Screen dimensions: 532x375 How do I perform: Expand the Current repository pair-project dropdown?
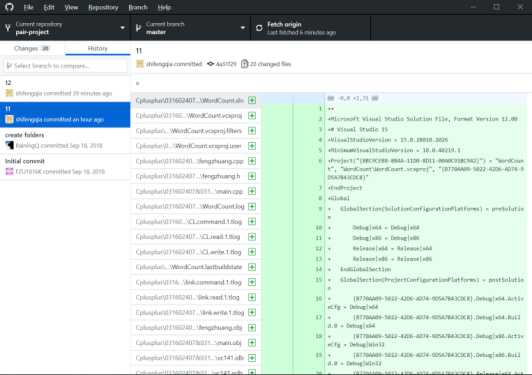click(x=65, y=28)
